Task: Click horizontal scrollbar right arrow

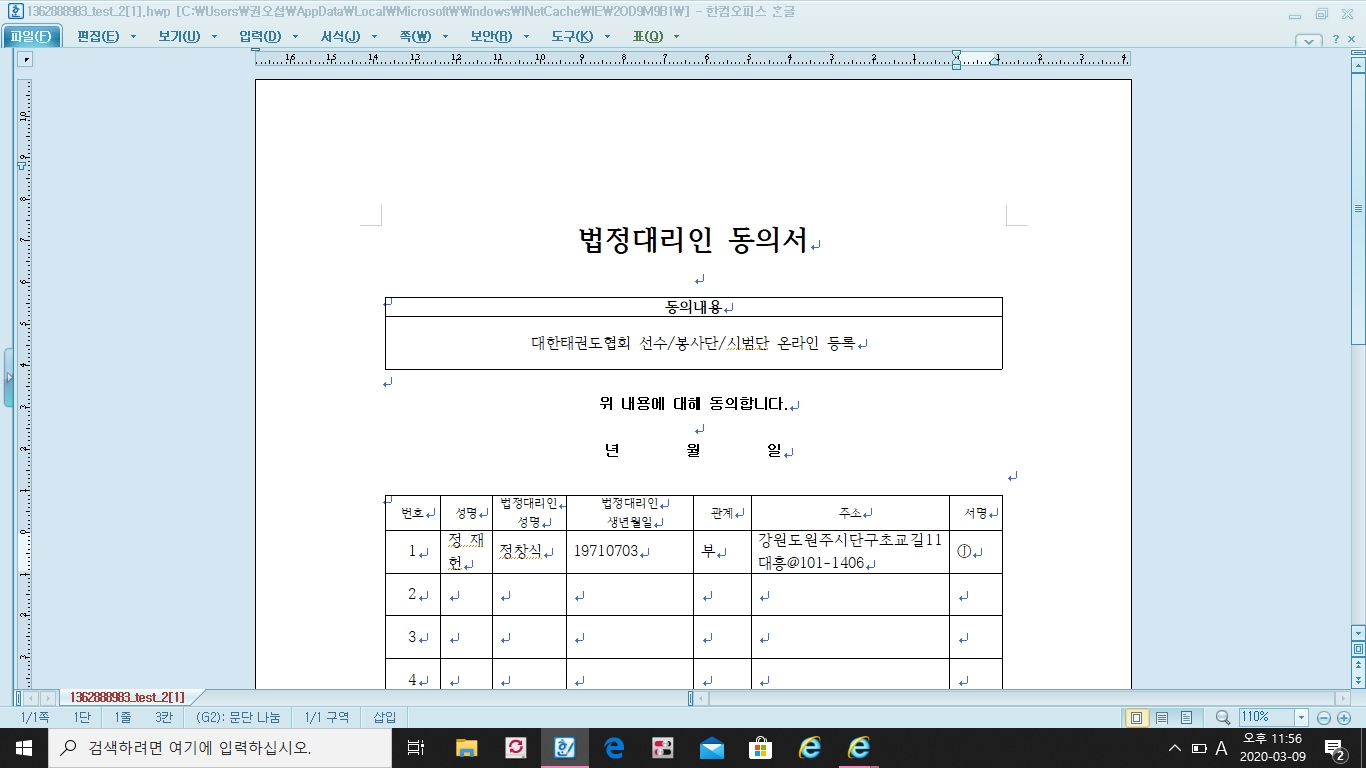Action: 1342,698
